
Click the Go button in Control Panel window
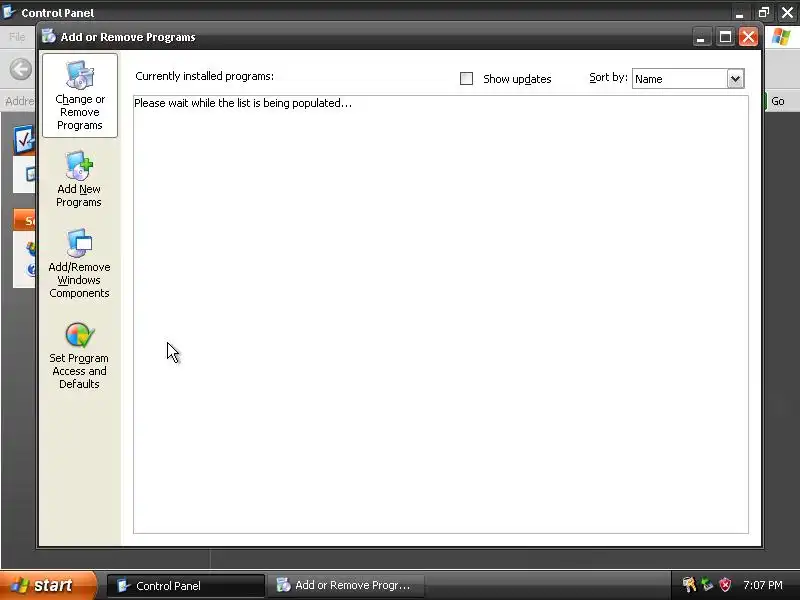[x=778, y=101]
